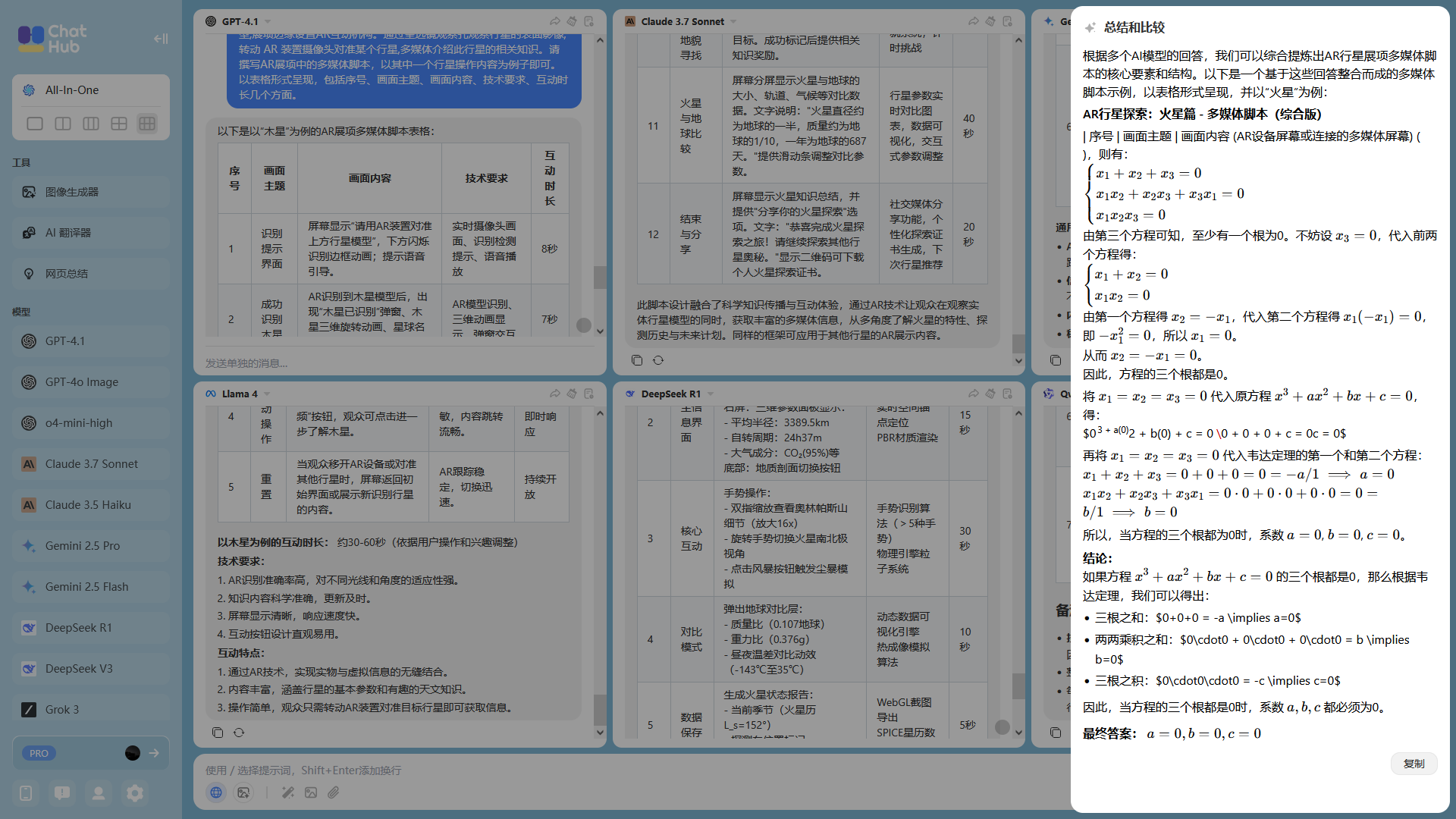Click the 复制 button in summary panel
The image size is (1456, 819).
click(x=1414, y=764)
